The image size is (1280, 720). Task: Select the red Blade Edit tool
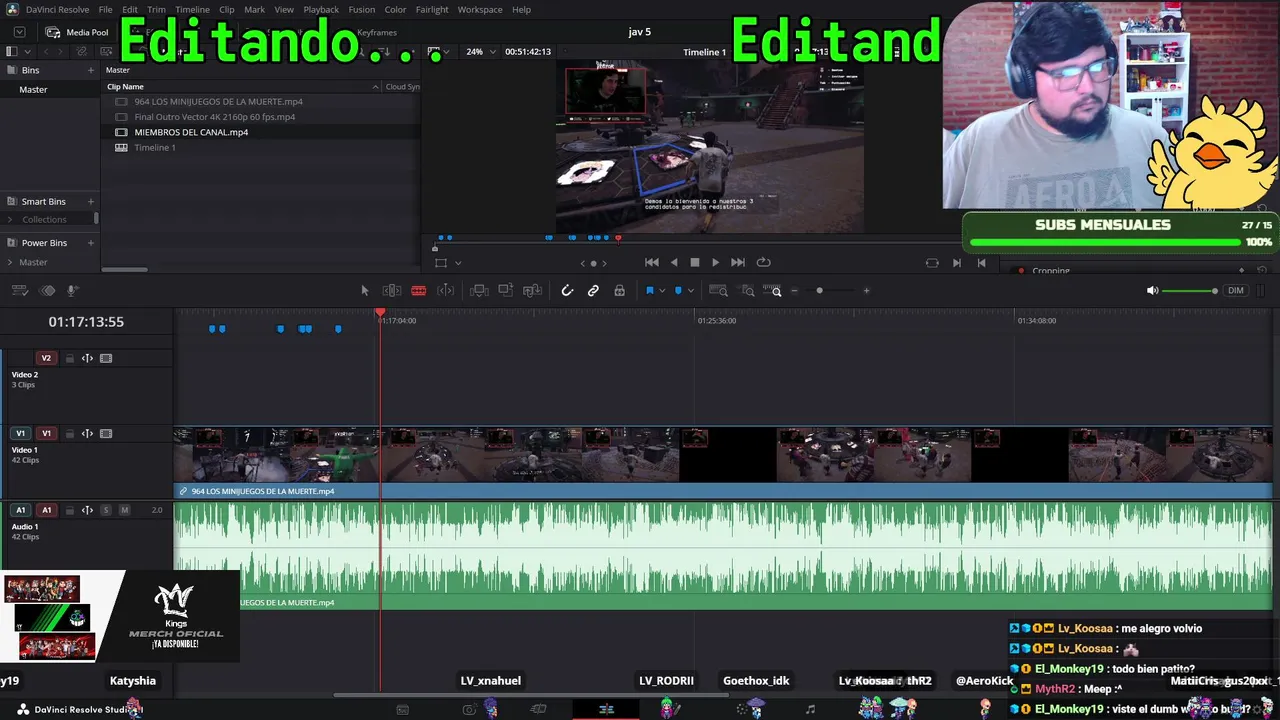pos(419,291)
